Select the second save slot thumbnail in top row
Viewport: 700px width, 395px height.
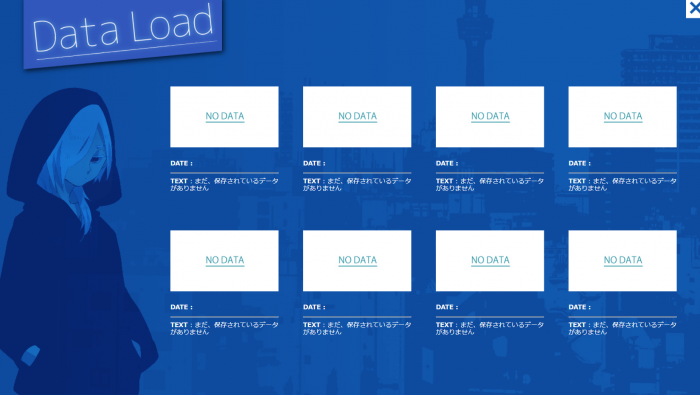[357, 117]
